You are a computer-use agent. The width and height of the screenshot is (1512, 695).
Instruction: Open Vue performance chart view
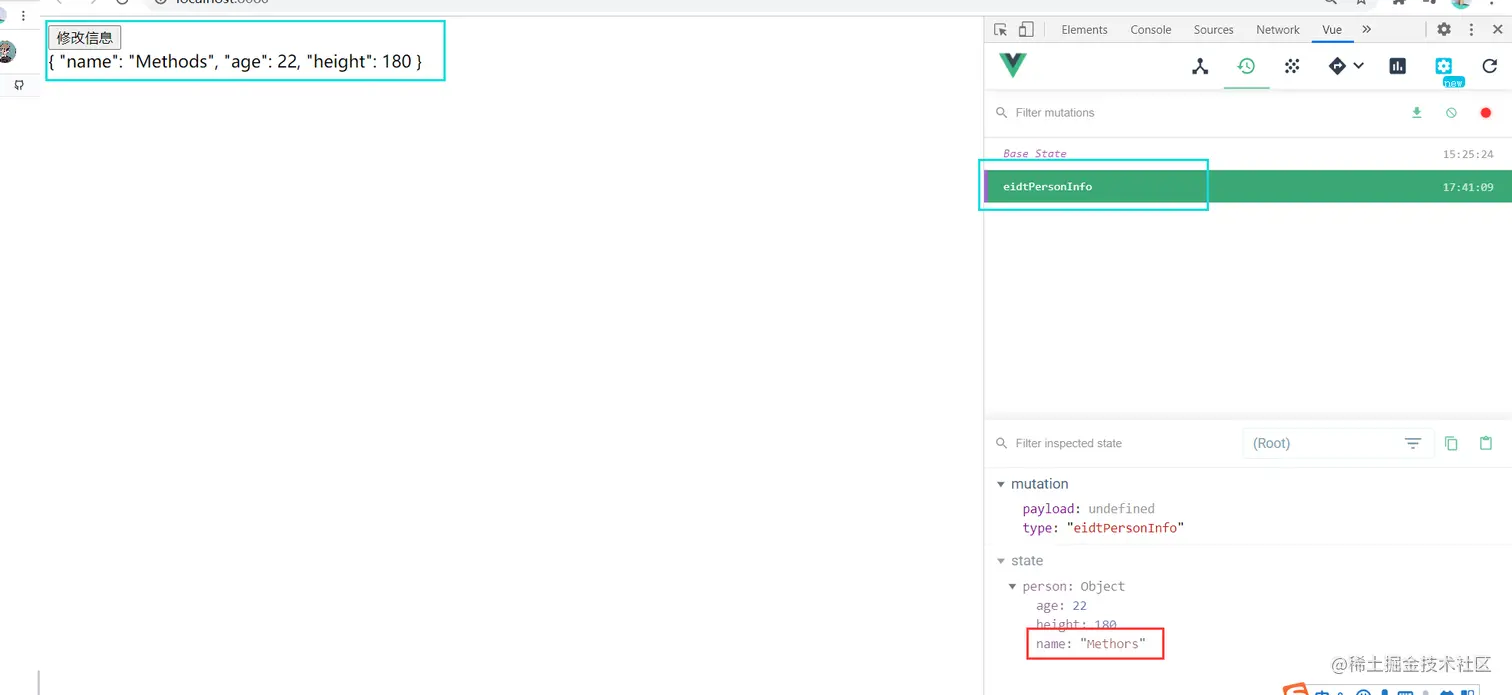click(1398, 66)
